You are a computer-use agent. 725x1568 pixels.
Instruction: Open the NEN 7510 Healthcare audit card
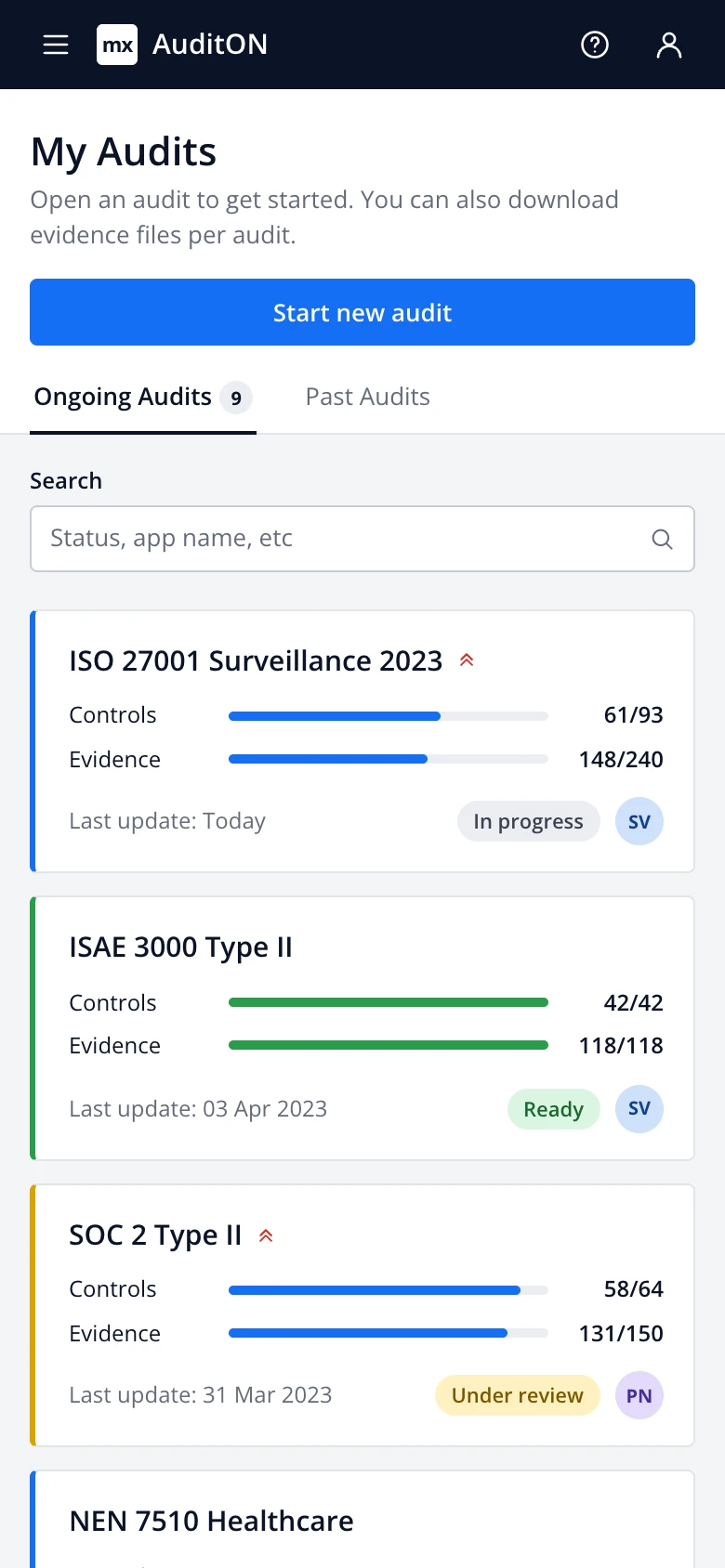362,1520
